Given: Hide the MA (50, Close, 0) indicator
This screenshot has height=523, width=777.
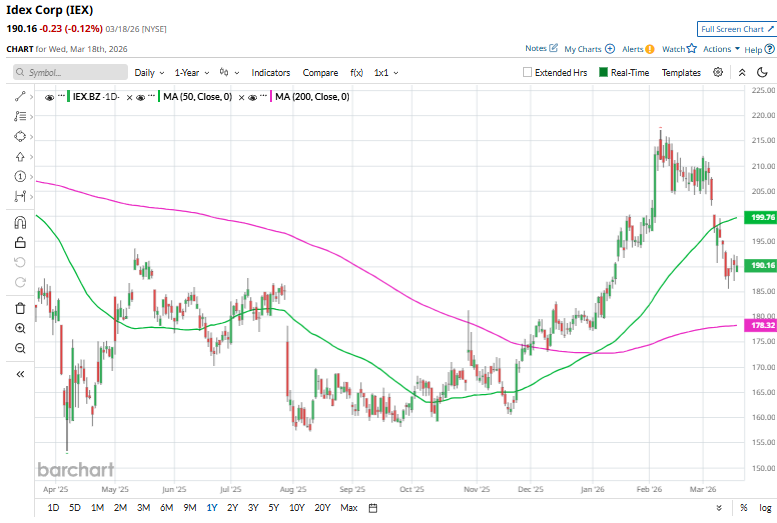Looking at the screenshot, I should coord(141,97).
